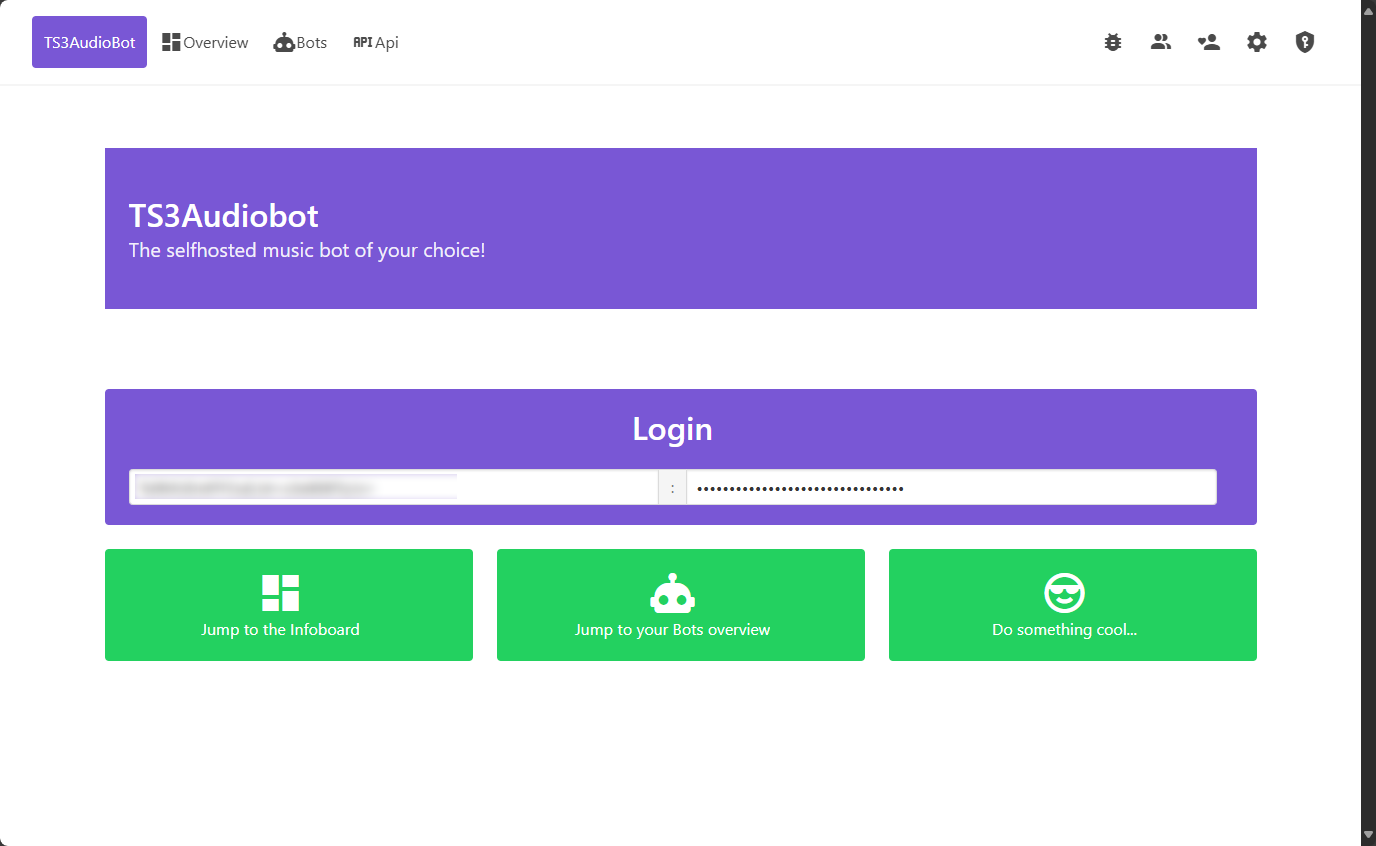This screenshot has height=846, width=1376.
Task: Click the Login heading text
Action: (x=672, y=429)
